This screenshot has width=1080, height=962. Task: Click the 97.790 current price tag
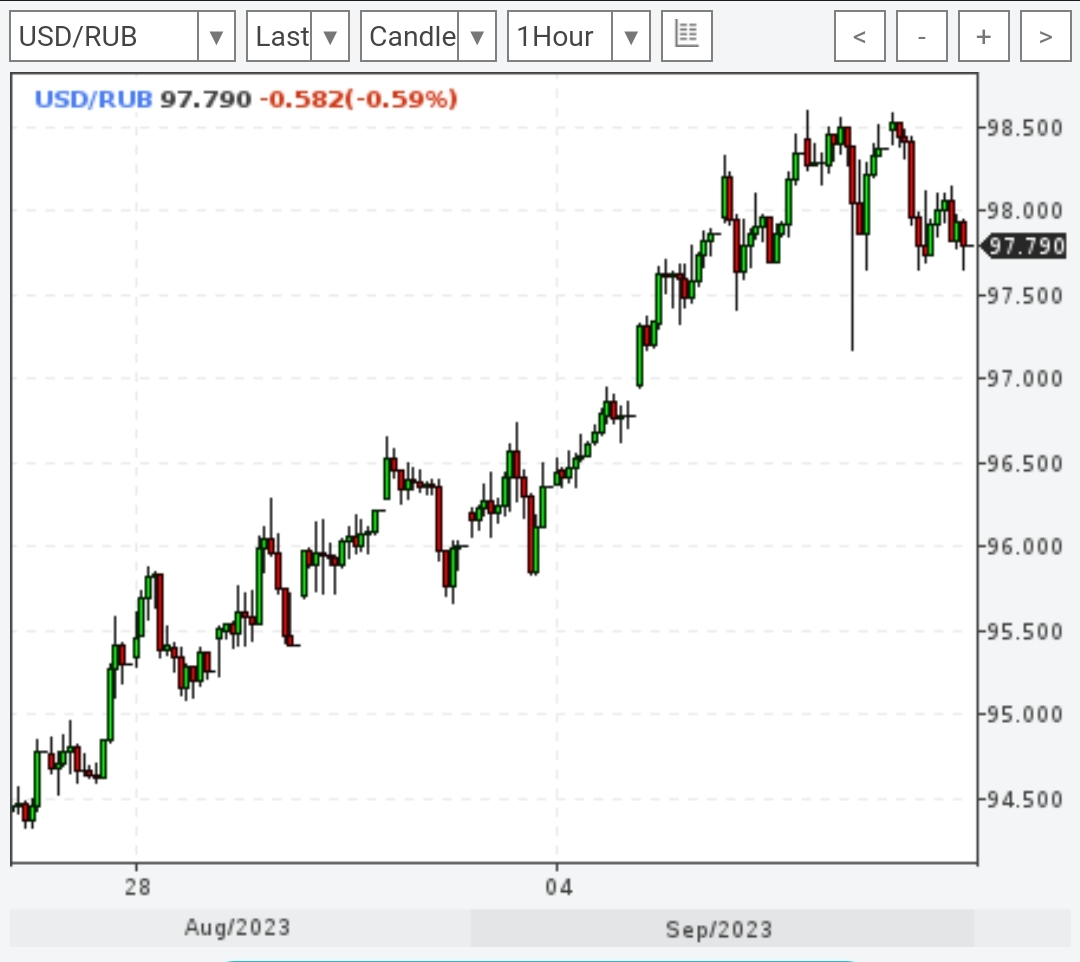1026,245
